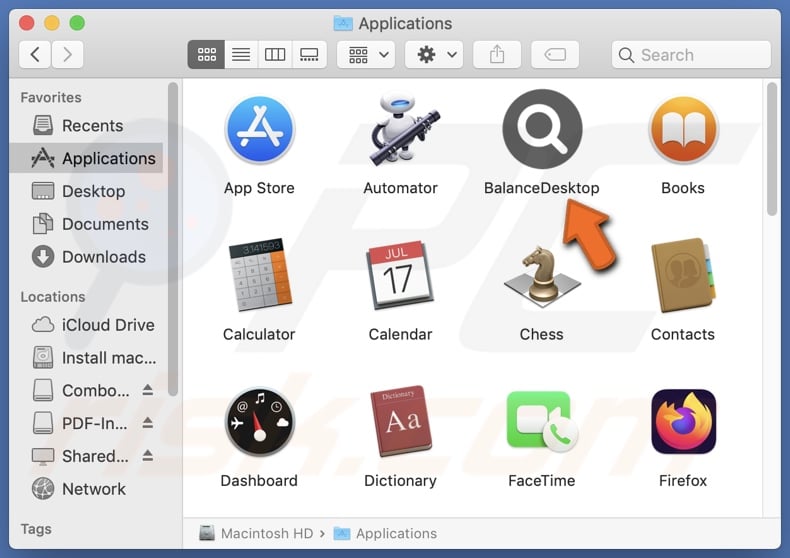This screenshot has height=558, width=790.
Task: Select the Dashboard gauge icon
Action: click(259, 421)
